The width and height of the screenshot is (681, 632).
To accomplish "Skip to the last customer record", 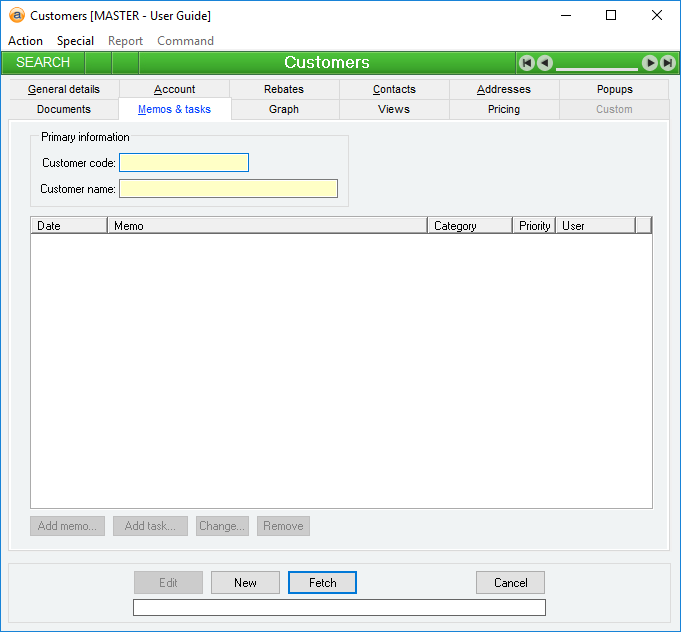I will pos(667,63).
